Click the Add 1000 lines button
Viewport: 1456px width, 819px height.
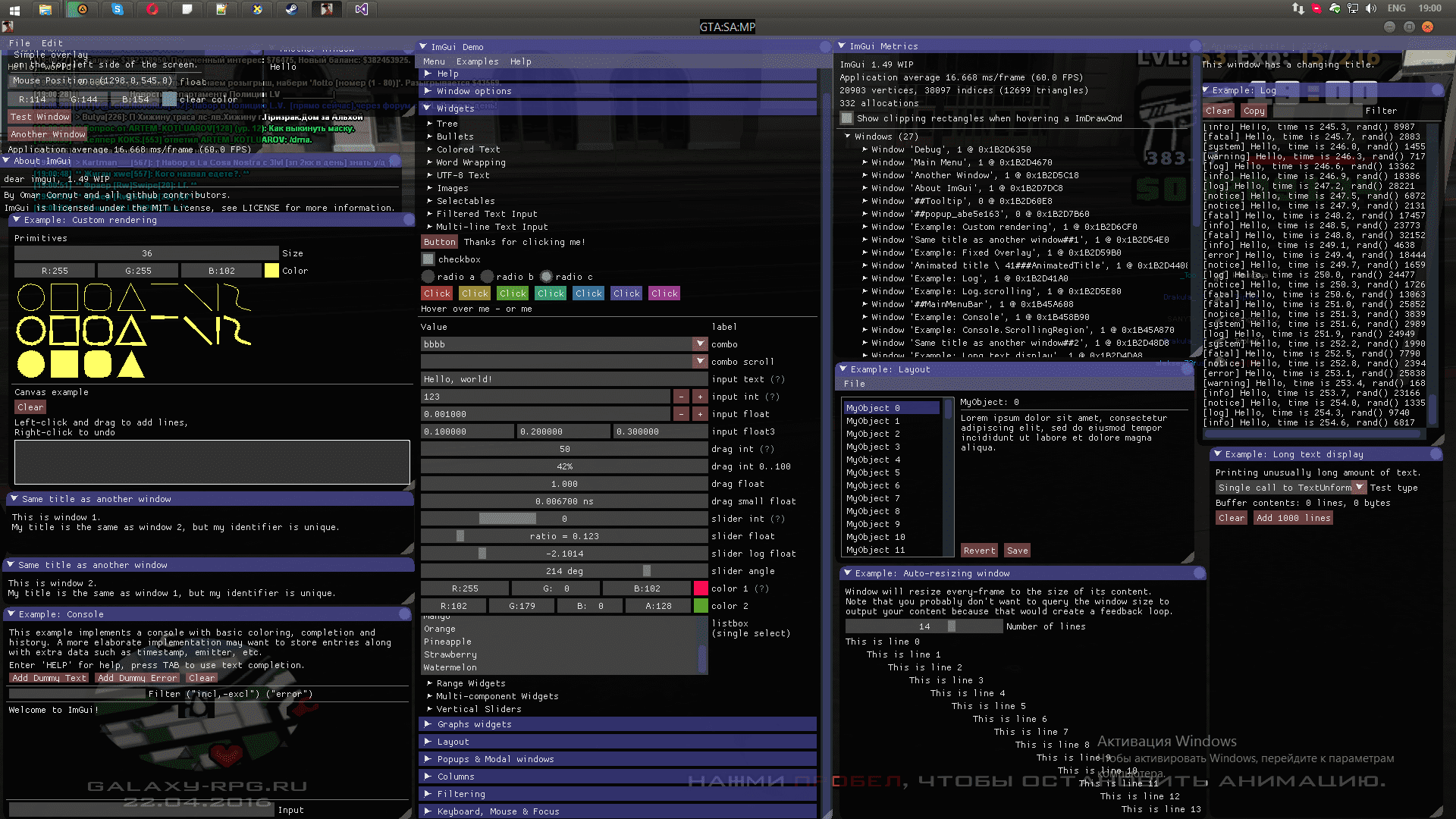[1293, 518]
